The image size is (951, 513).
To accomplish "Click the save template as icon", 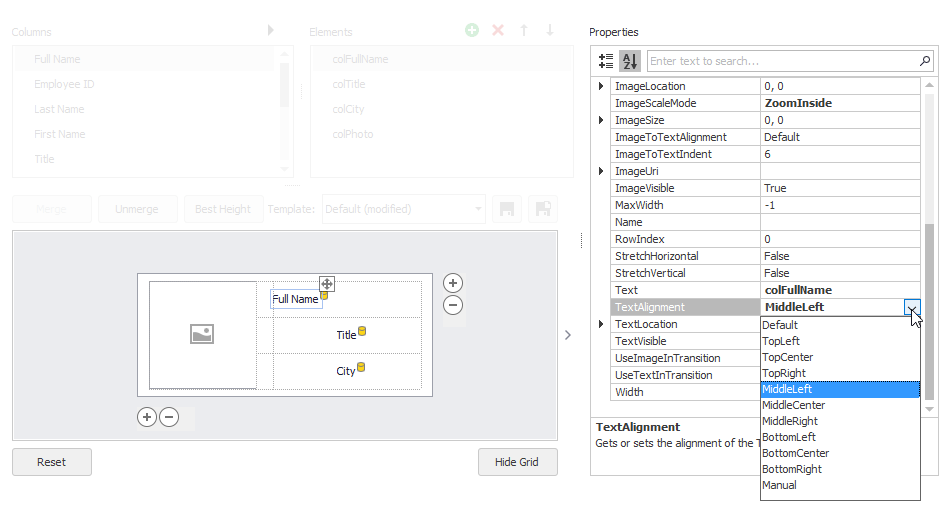I will pyautogui.click(x=543, y=209).
